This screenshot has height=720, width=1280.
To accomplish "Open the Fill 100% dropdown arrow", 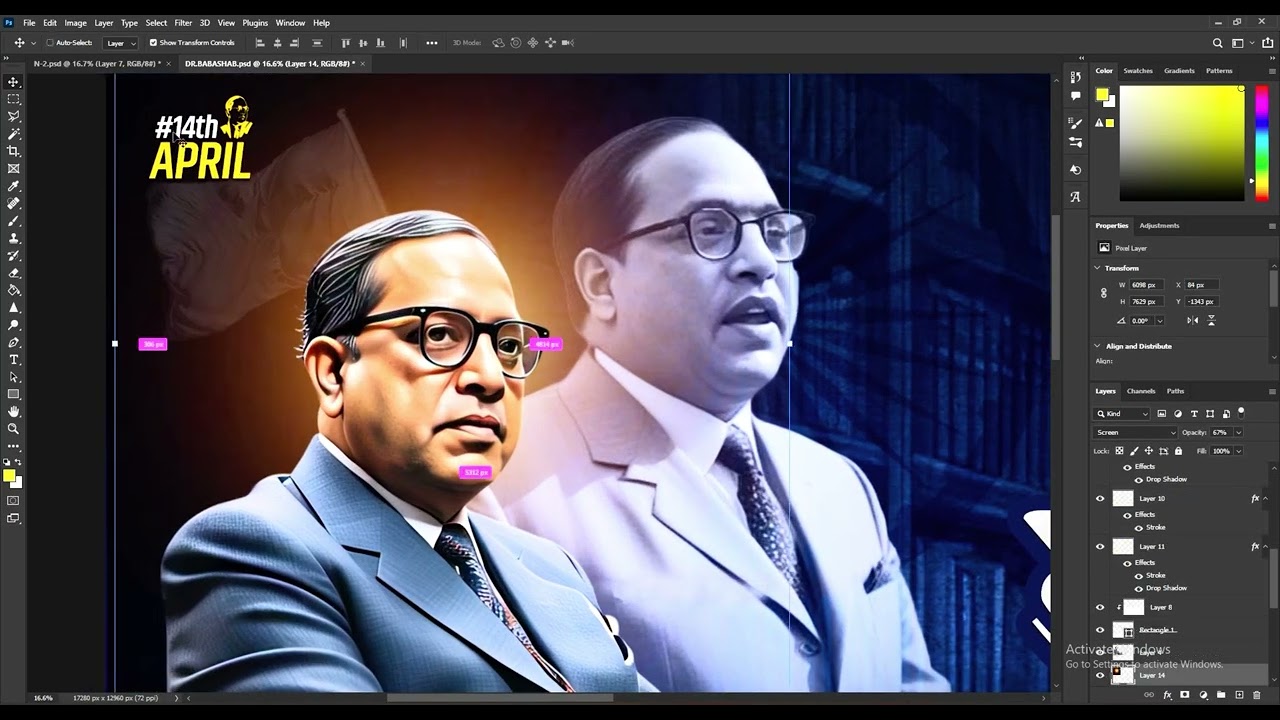I will point(1238,451).
